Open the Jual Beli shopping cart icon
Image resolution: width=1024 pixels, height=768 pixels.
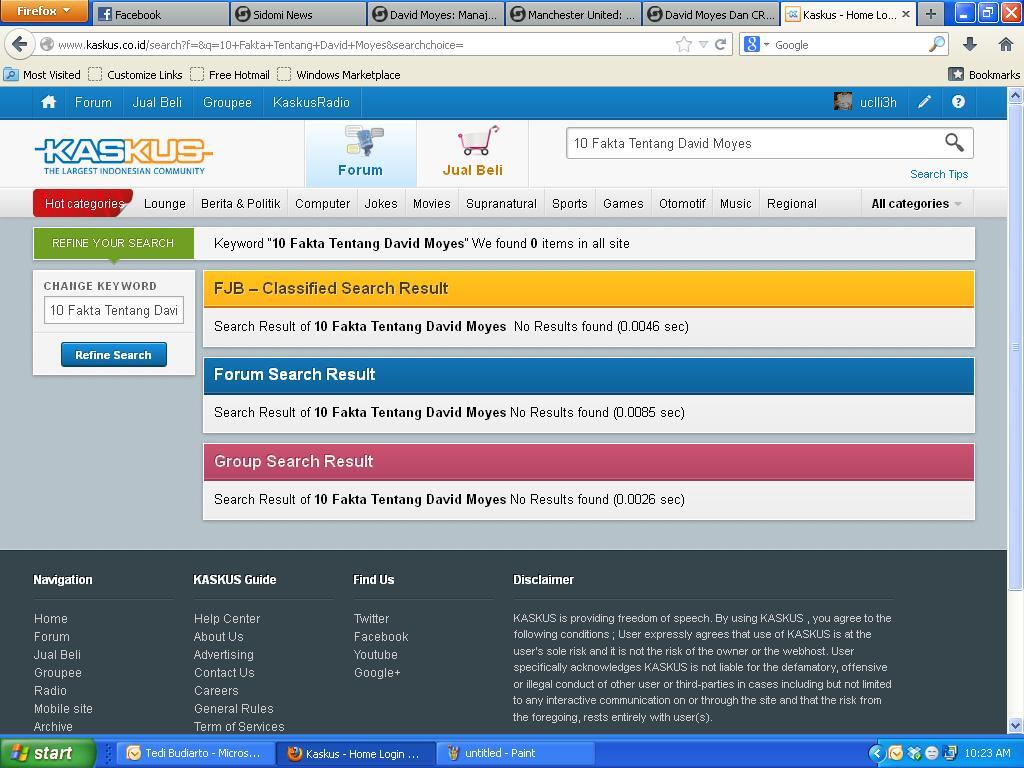(x=478, y=140)
